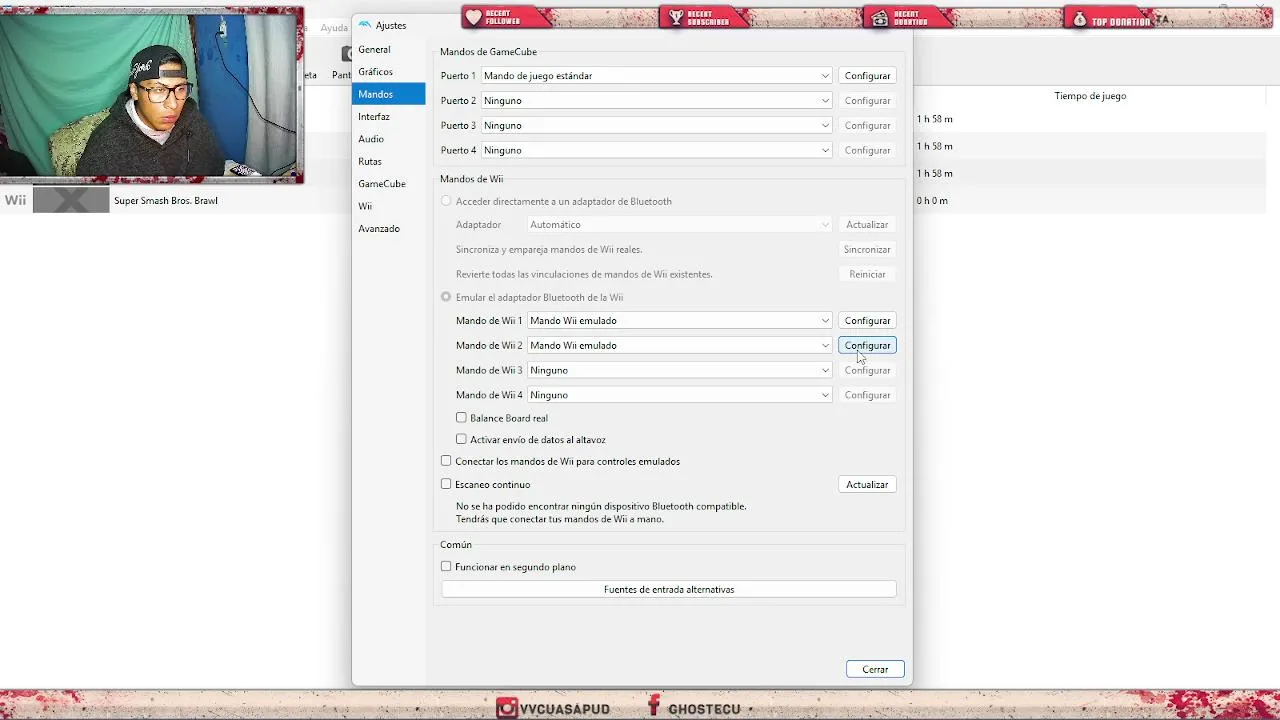Expand the Puerto 1 controller dropdown
1280x720 pixels.
pos(656,76)
